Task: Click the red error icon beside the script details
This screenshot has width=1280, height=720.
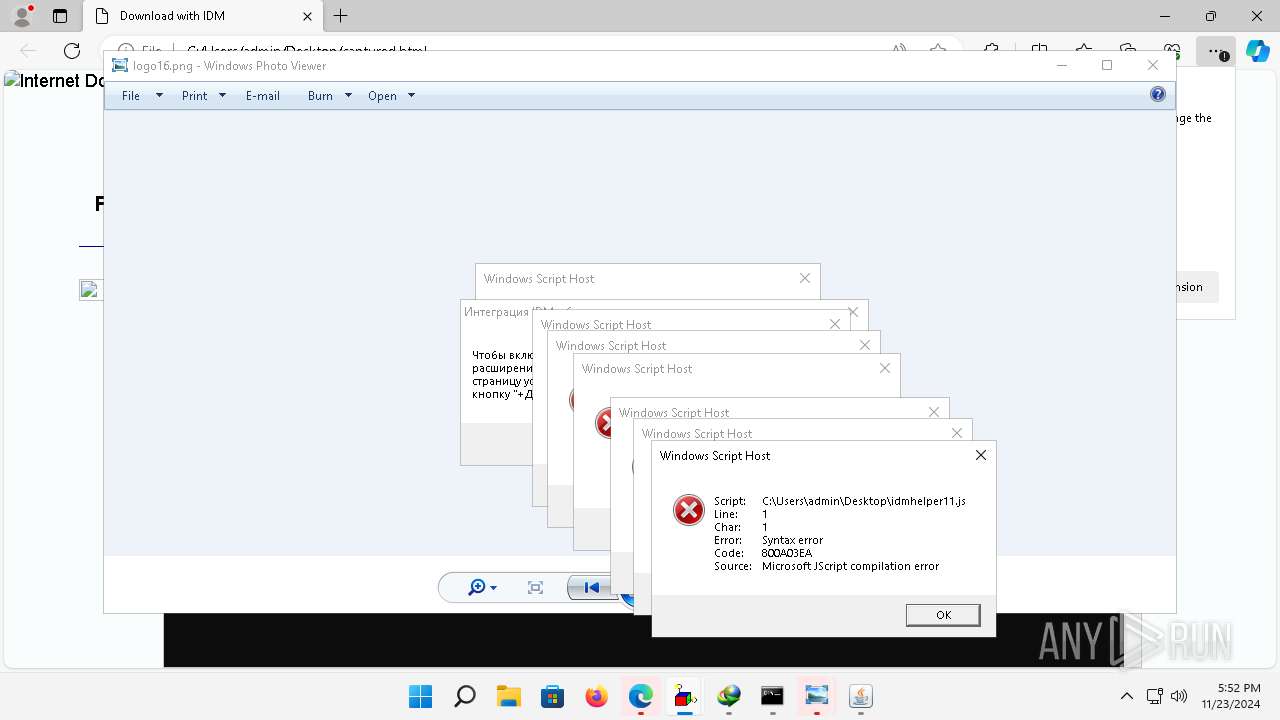Action: (x=688, y=510)
